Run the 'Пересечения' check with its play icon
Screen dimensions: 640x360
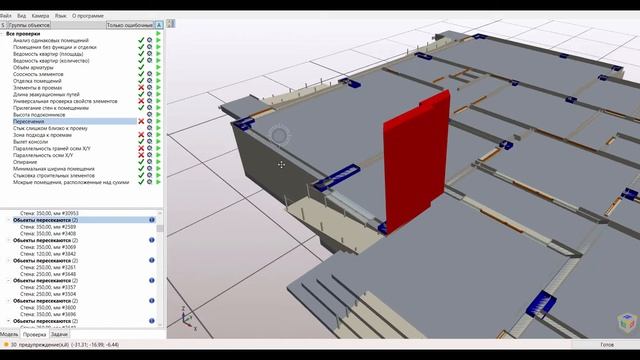pos(158,121)
